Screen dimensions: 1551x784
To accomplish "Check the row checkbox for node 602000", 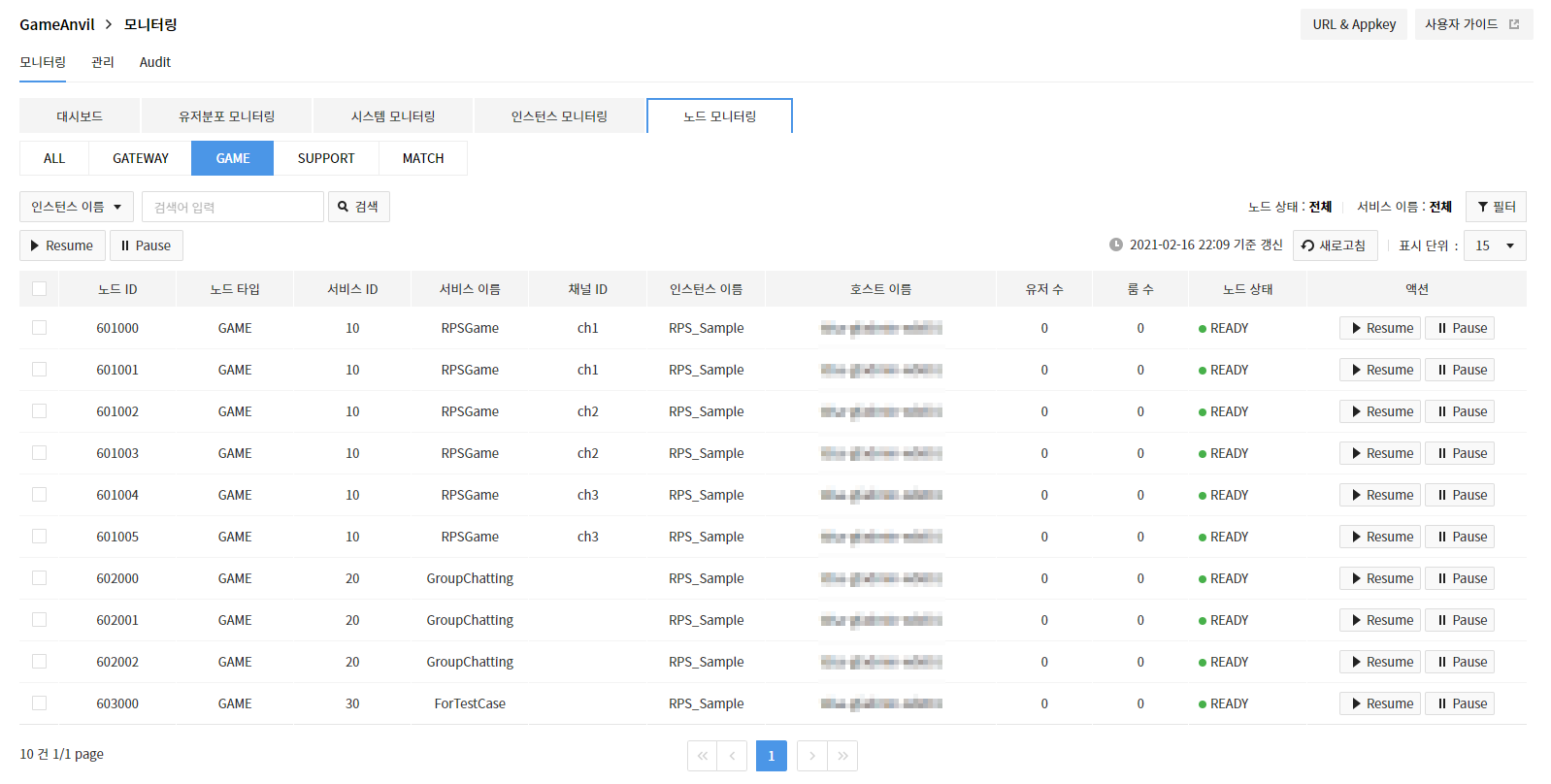I will [x=39, y=578].
